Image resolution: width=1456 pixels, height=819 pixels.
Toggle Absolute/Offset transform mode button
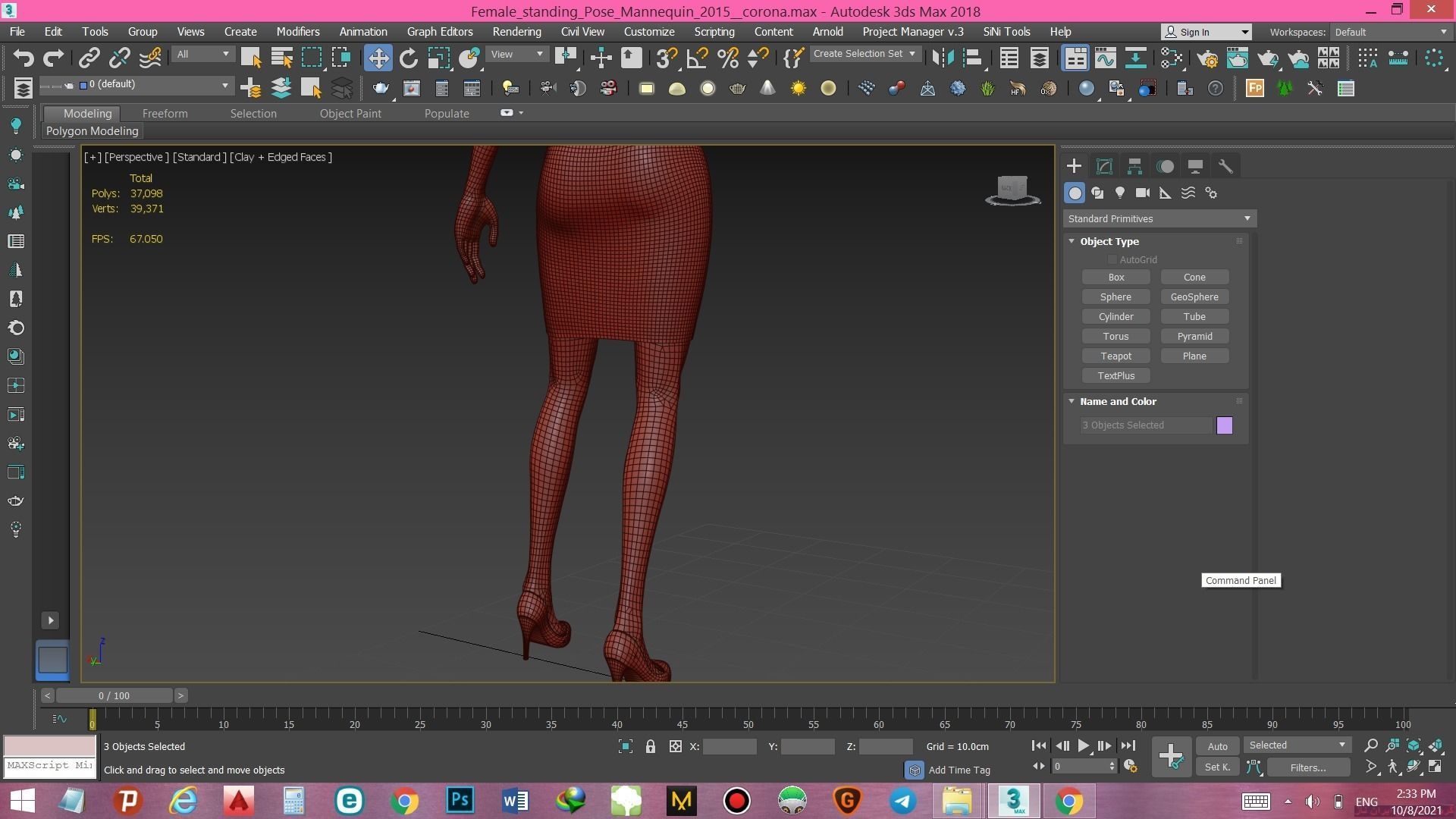(x=675, y=746)
